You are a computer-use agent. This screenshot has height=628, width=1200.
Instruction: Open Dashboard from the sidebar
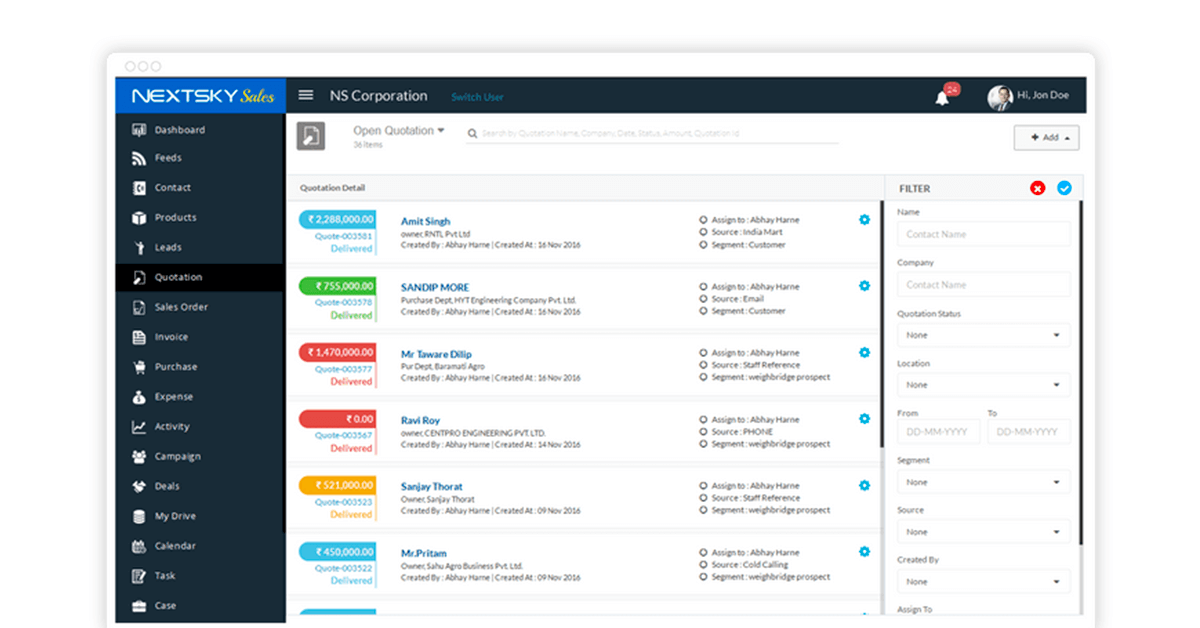click(179, 130)
